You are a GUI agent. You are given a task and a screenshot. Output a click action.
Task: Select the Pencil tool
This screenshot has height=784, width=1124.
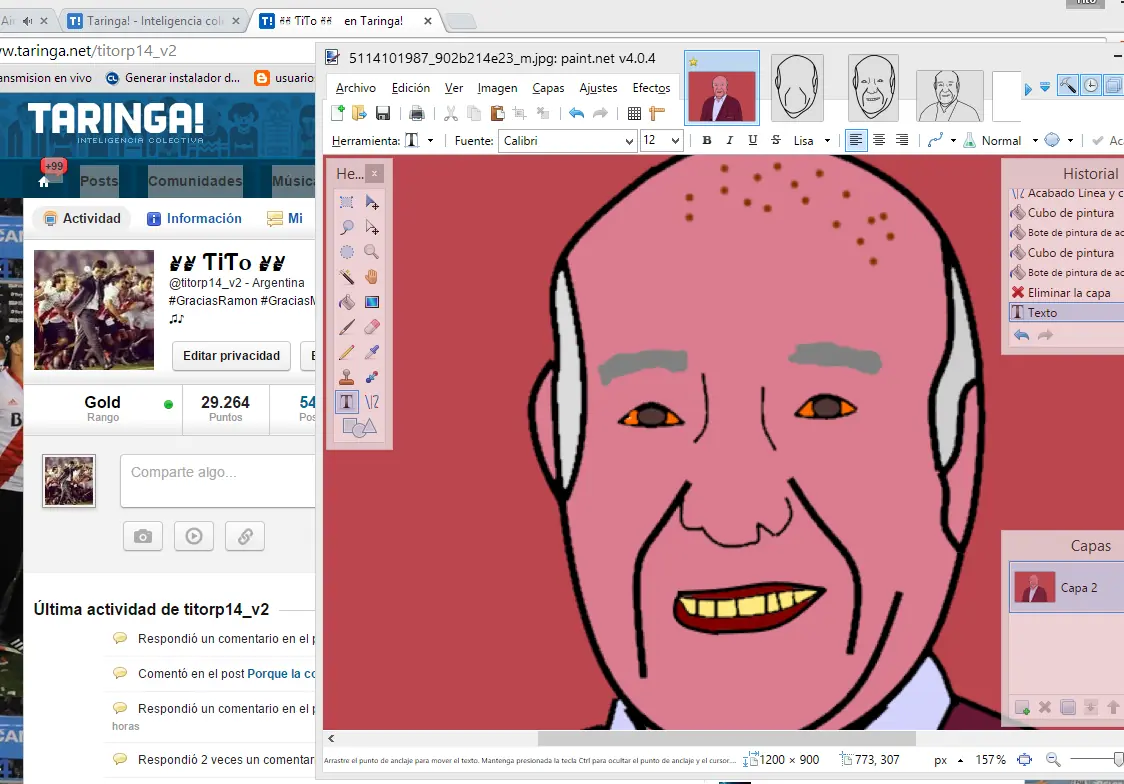click(x=346, y=352)
